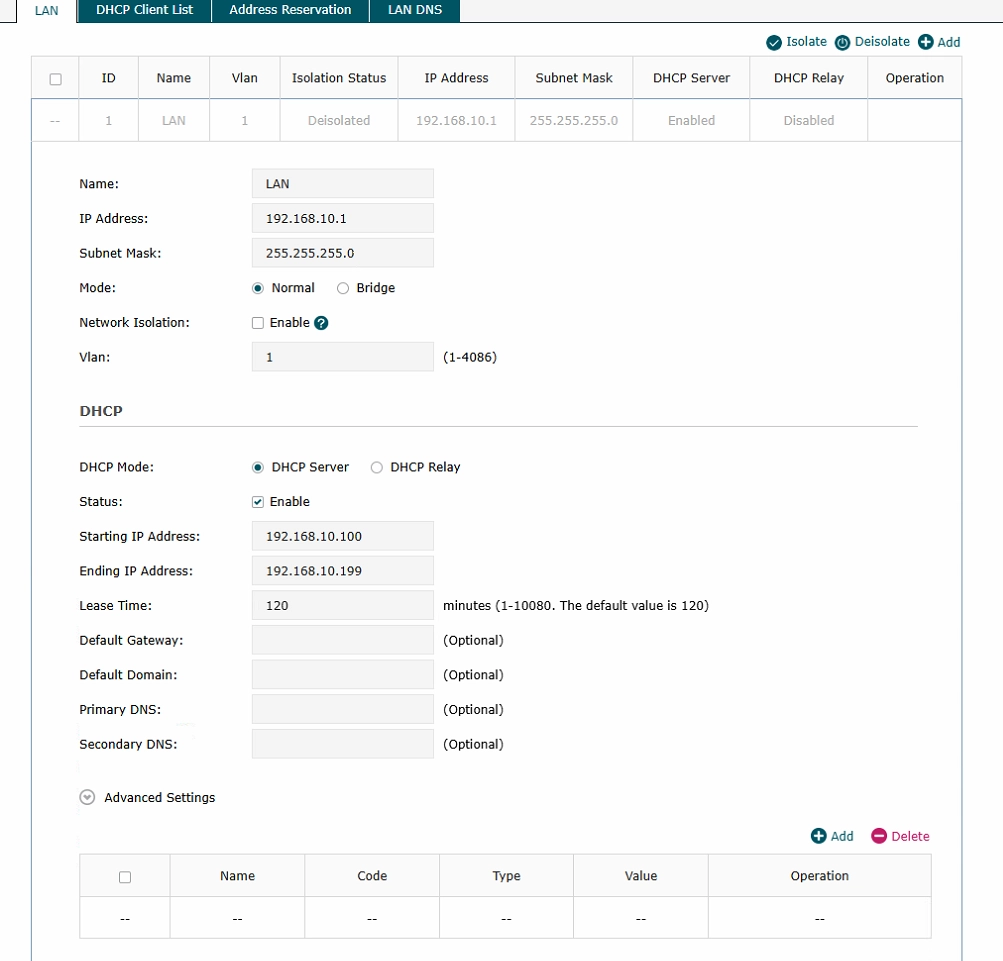Open the Address Reservation tab
Viewport: 1003px width, 961px height.
(290, 10)
